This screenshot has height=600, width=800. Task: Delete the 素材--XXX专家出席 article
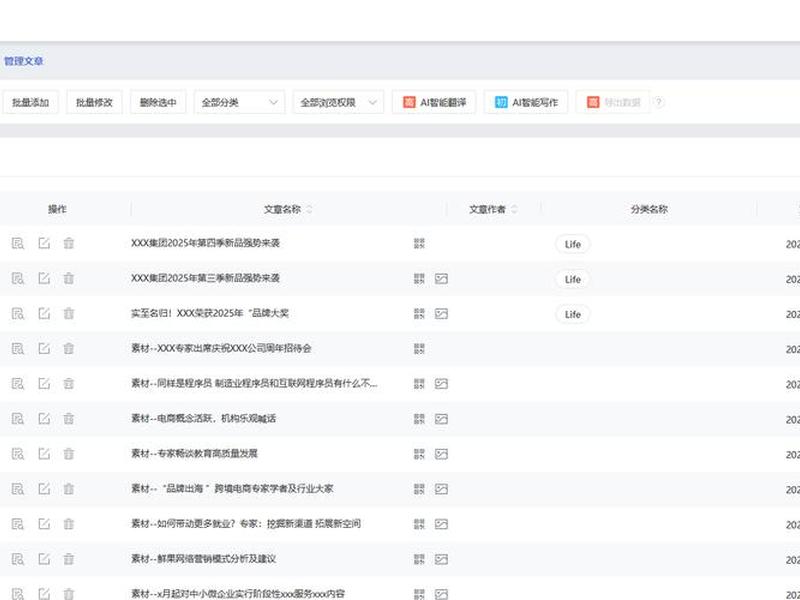tap(68, 348)
